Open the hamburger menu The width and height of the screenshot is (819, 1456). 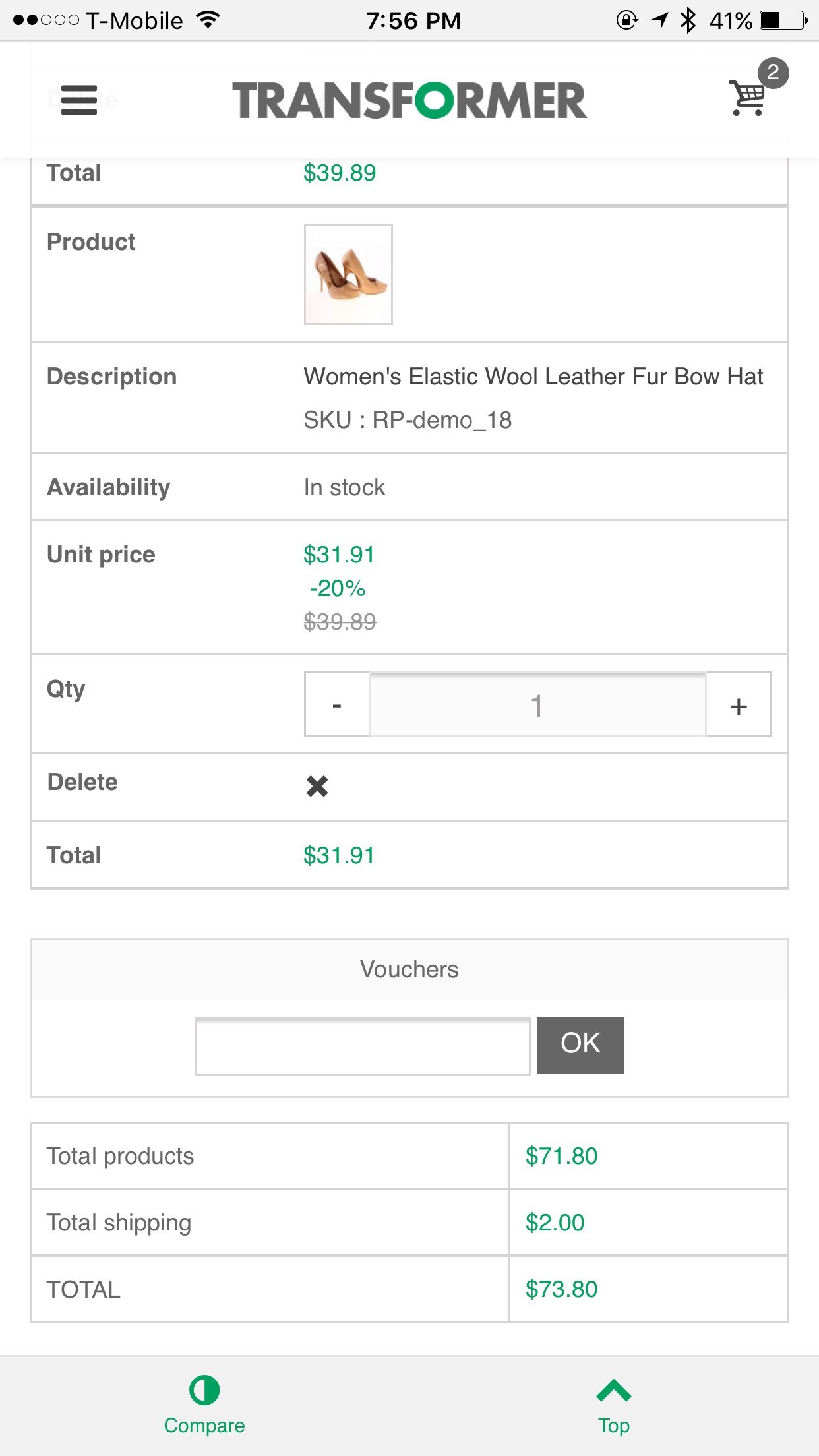79,100
